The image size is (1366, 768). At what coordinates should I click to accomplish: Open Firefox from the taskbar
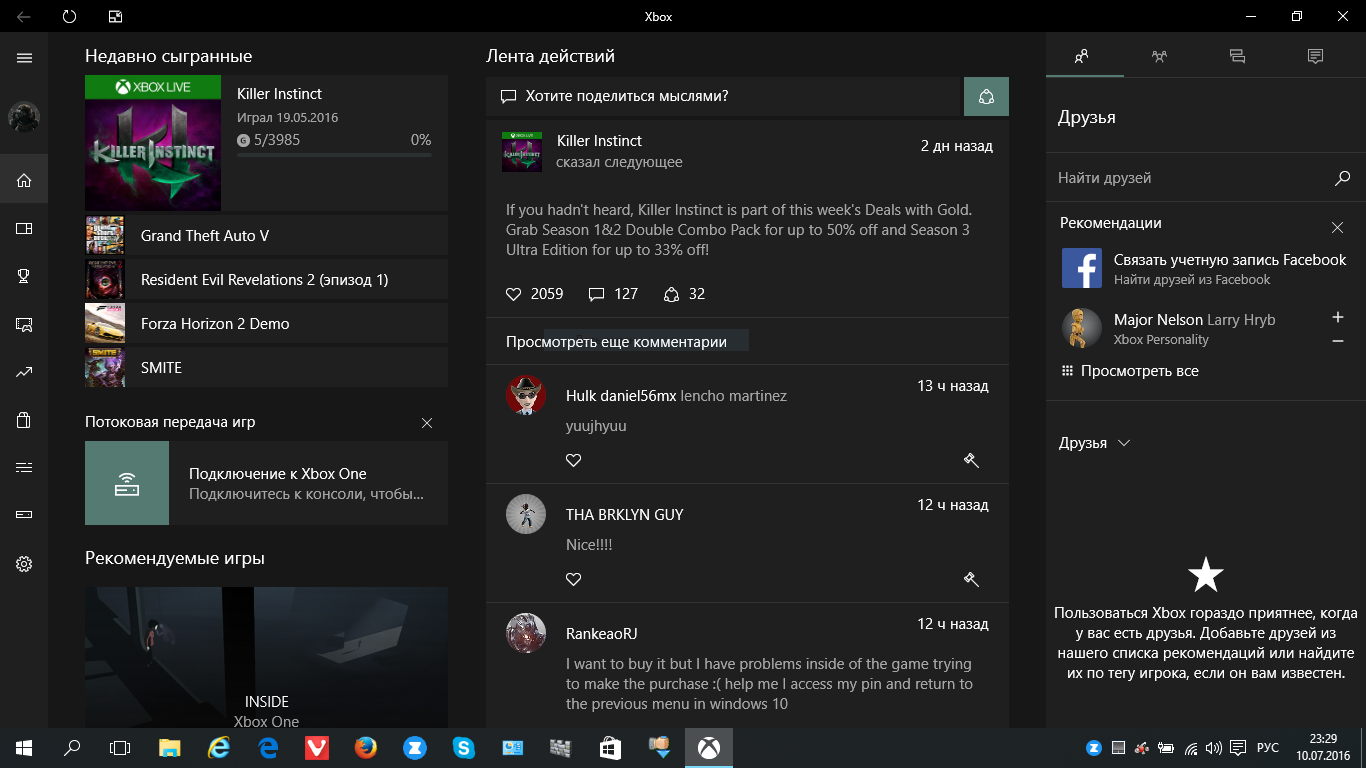366,747
